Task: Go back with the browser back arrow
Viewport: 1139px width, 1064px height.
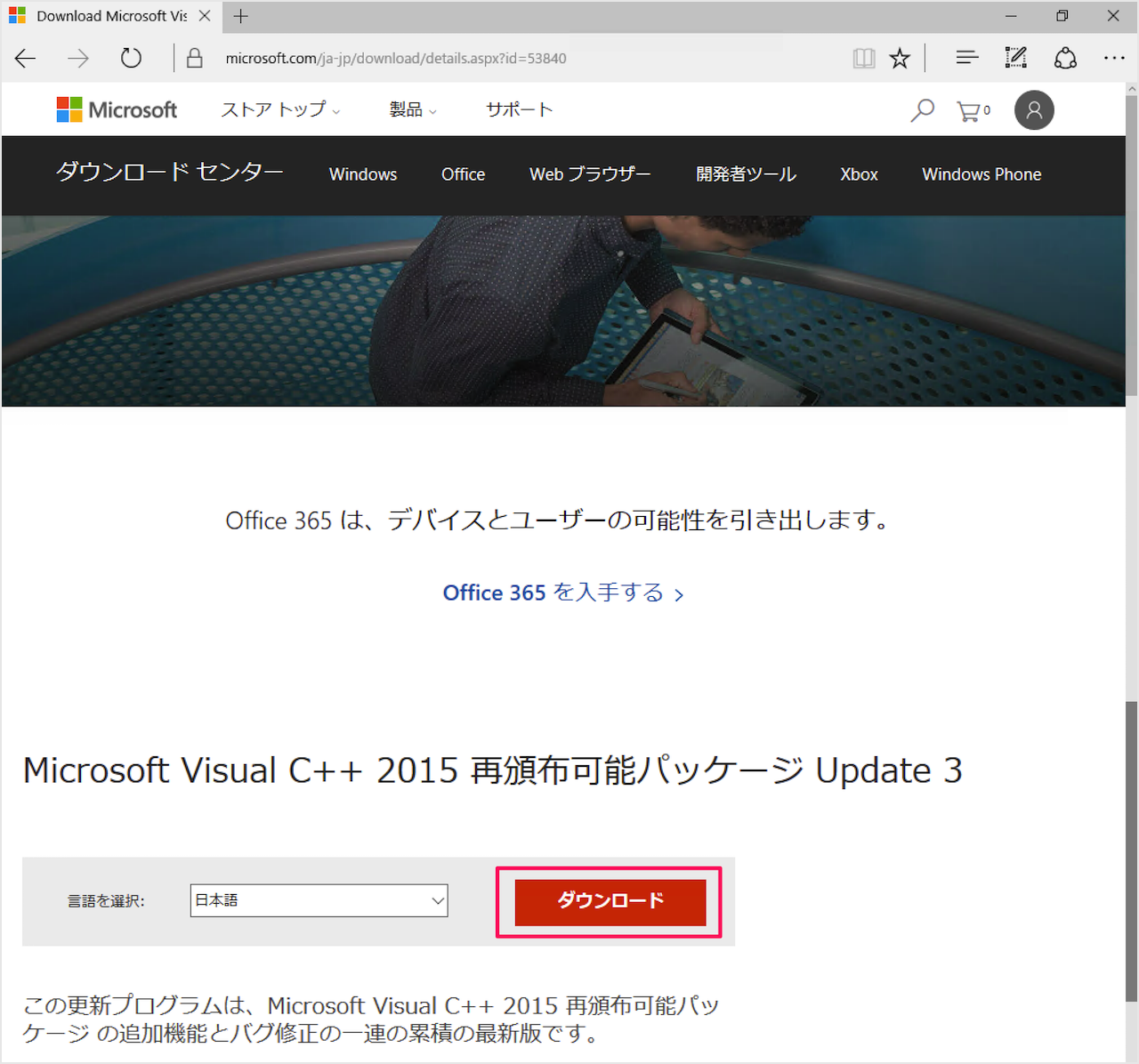Action: 26,59
